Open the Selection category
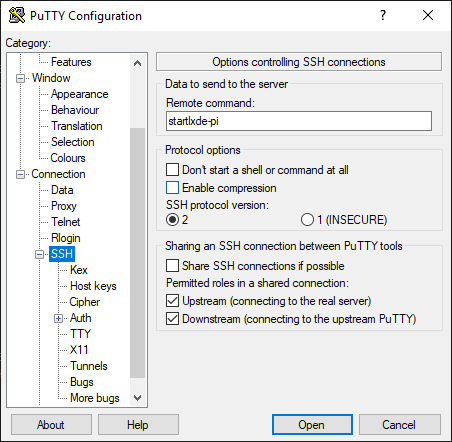Image resolution: width=452 pixels, height=442 pixels. pos(73,142)
